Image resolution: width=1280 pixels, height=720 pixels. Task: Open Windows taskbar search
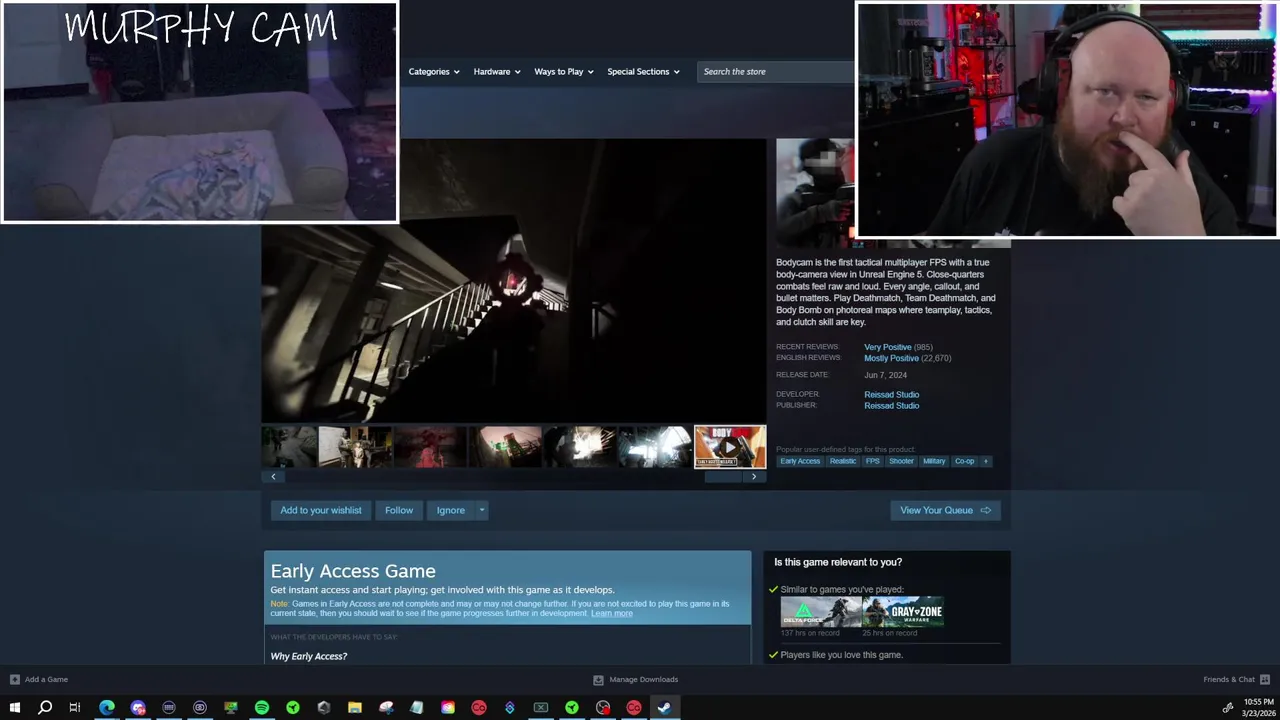[x=45, y=708]
